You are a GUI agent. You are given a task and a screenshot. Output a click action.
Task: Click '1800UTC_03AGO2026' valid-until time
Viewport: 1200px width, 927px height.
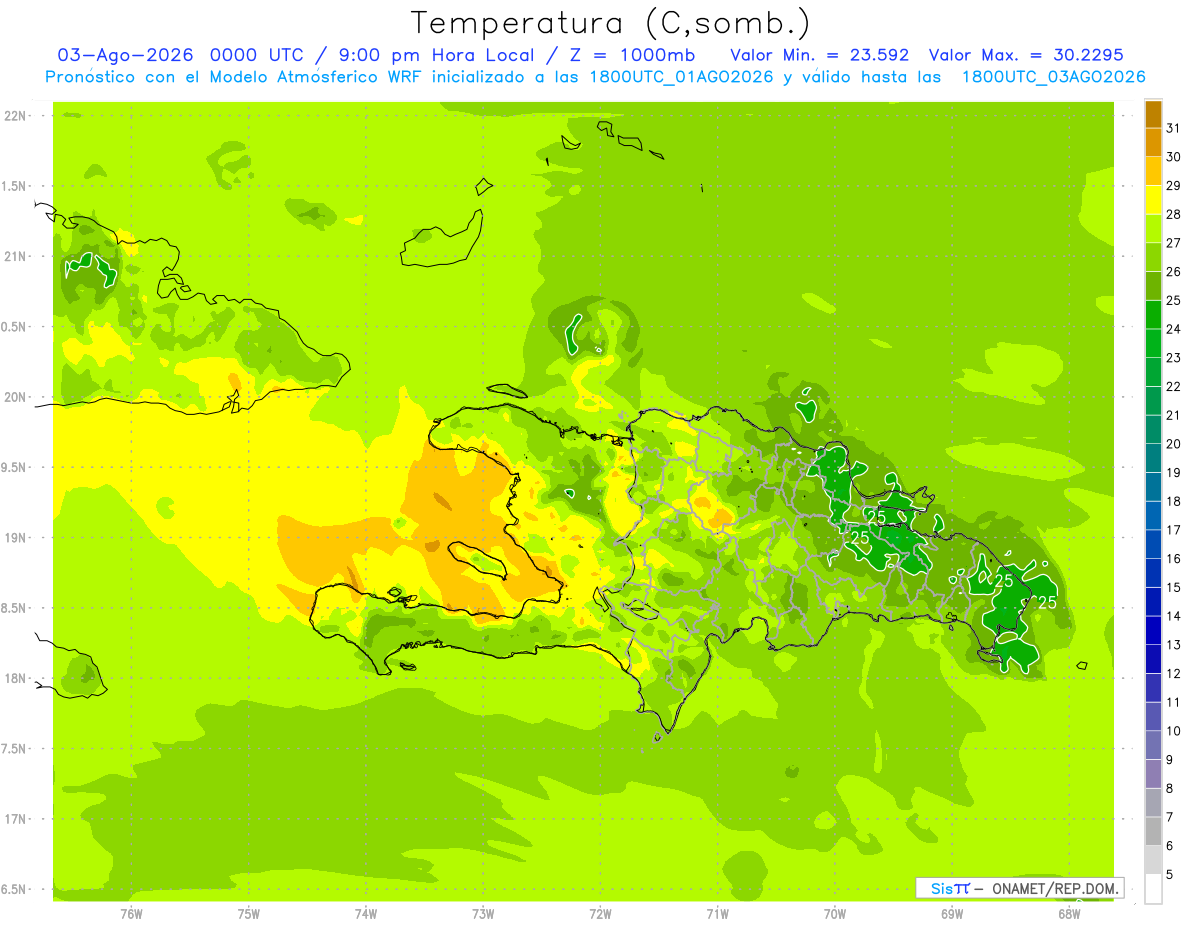coord(1053,77)
